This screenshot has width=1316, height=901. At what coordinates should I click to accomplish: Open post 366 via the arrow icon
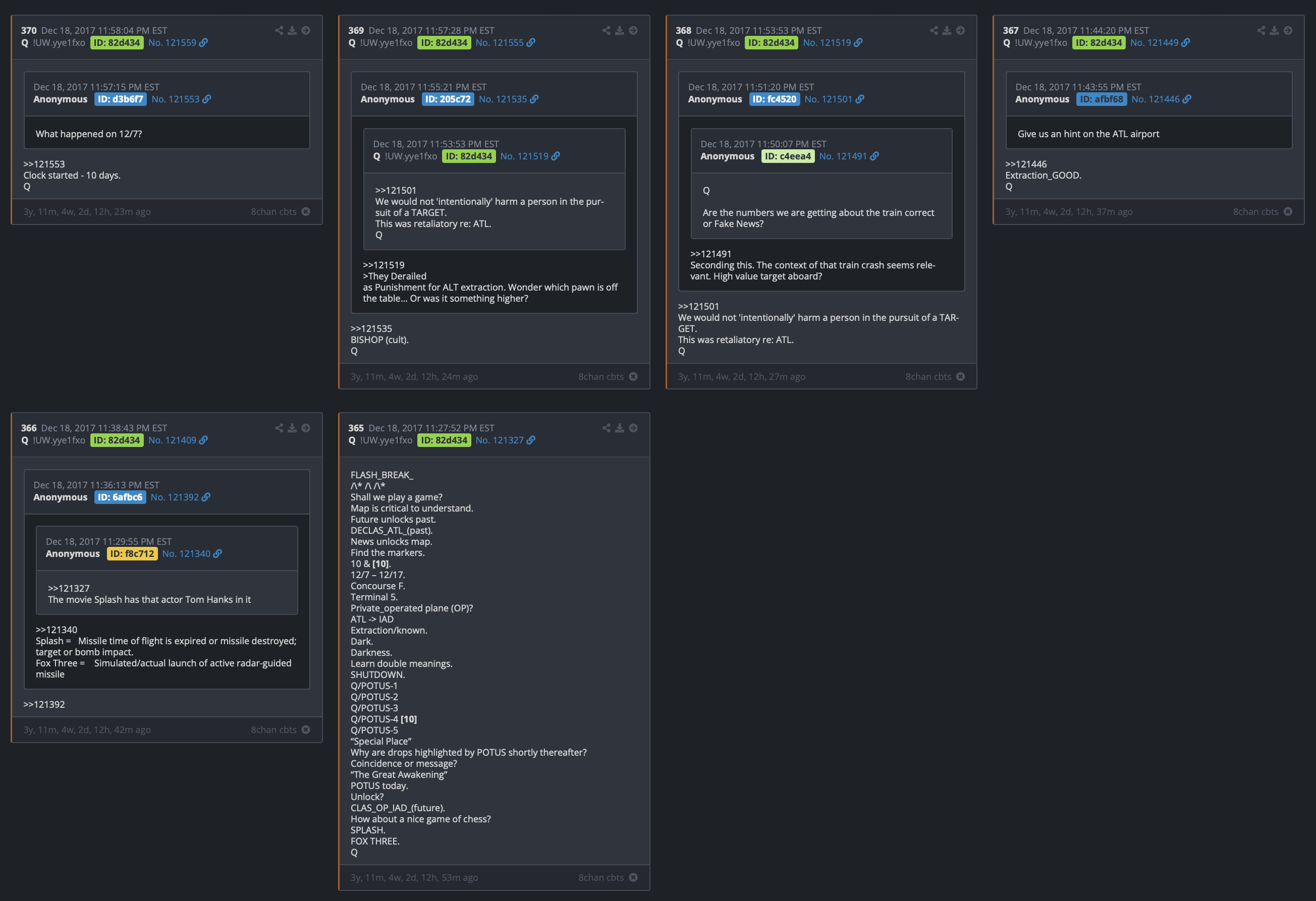306,428
